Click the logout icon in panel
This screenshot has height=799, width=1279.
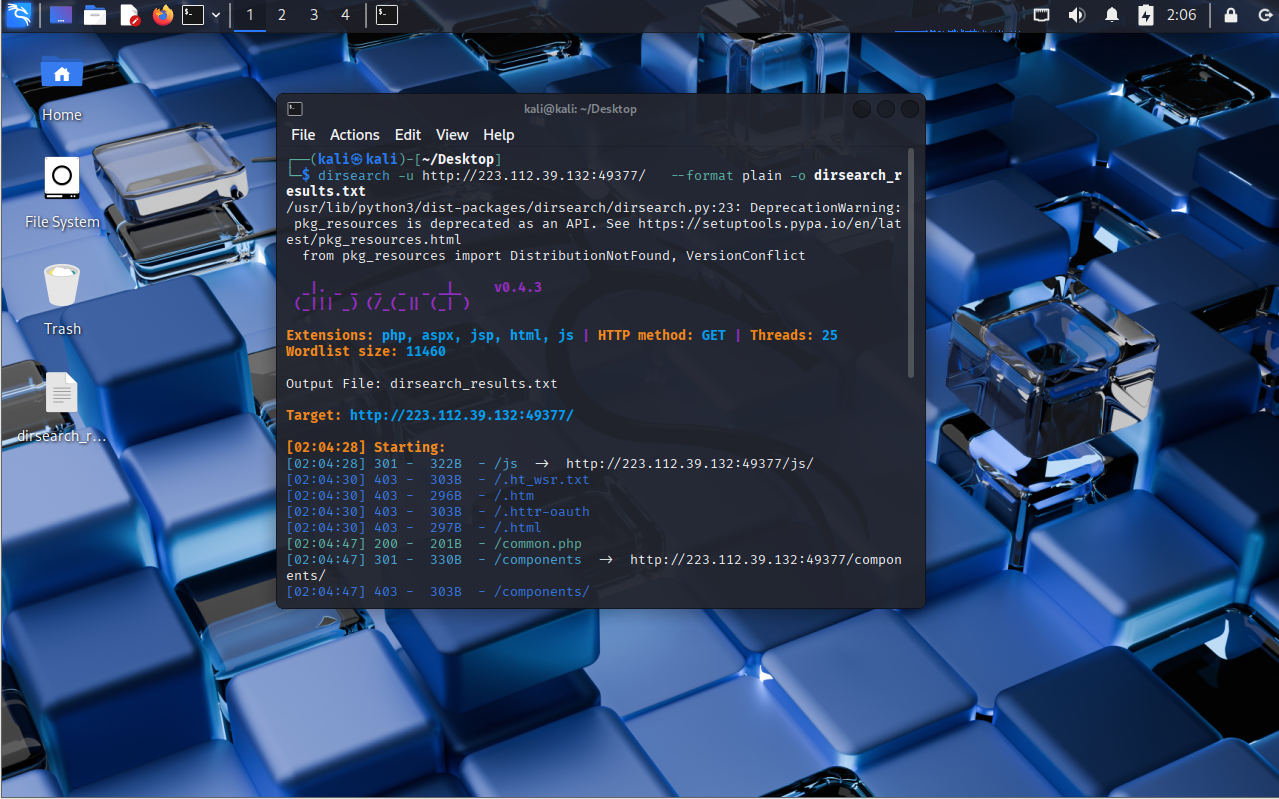[1264, 15]
